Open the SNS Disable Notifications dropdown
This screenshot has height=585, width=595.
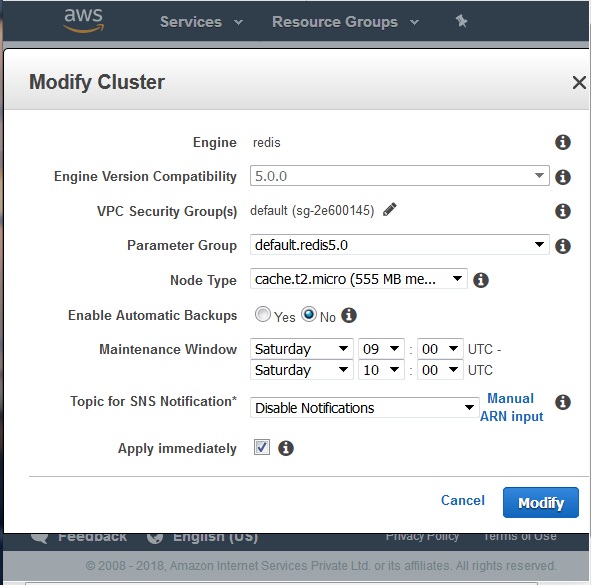click(364, 408)
